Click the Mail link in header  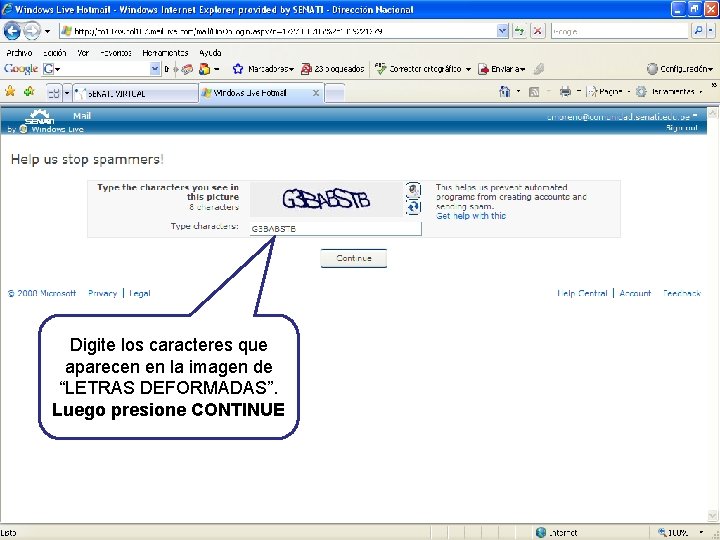[x=82, y=116]
